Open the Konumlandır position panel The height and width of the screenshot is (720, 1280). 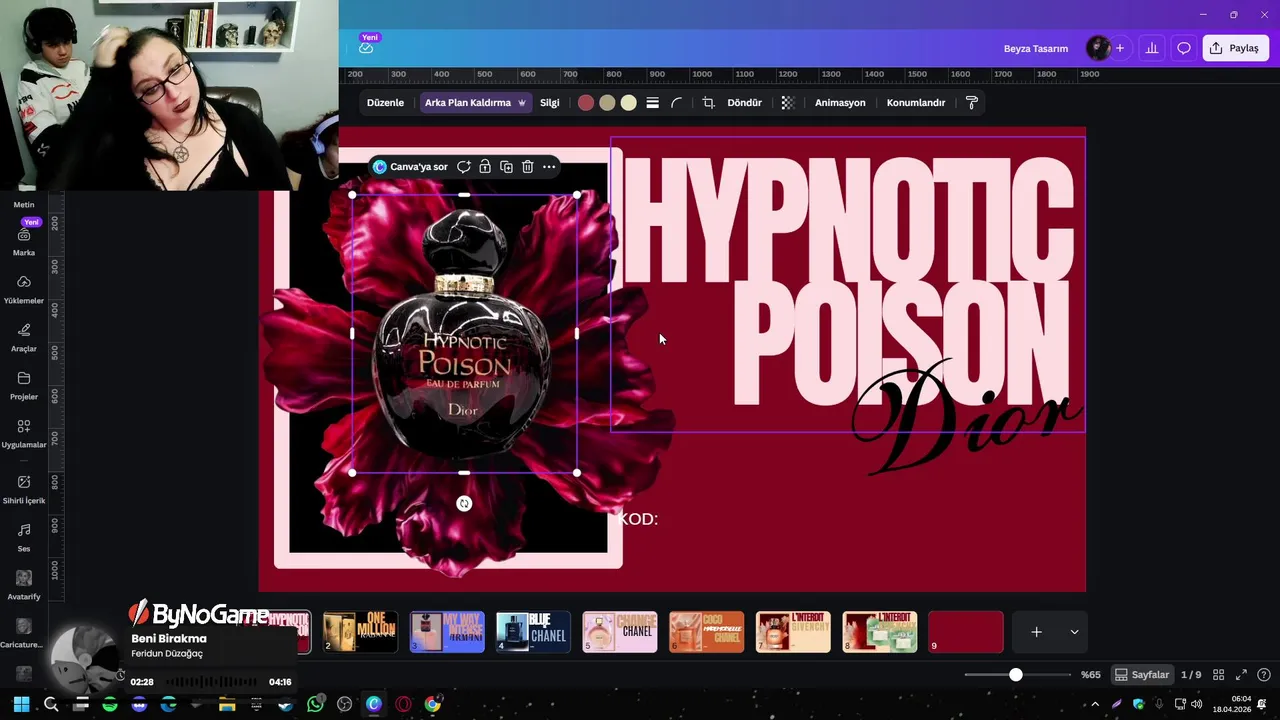tap(916, 103)
